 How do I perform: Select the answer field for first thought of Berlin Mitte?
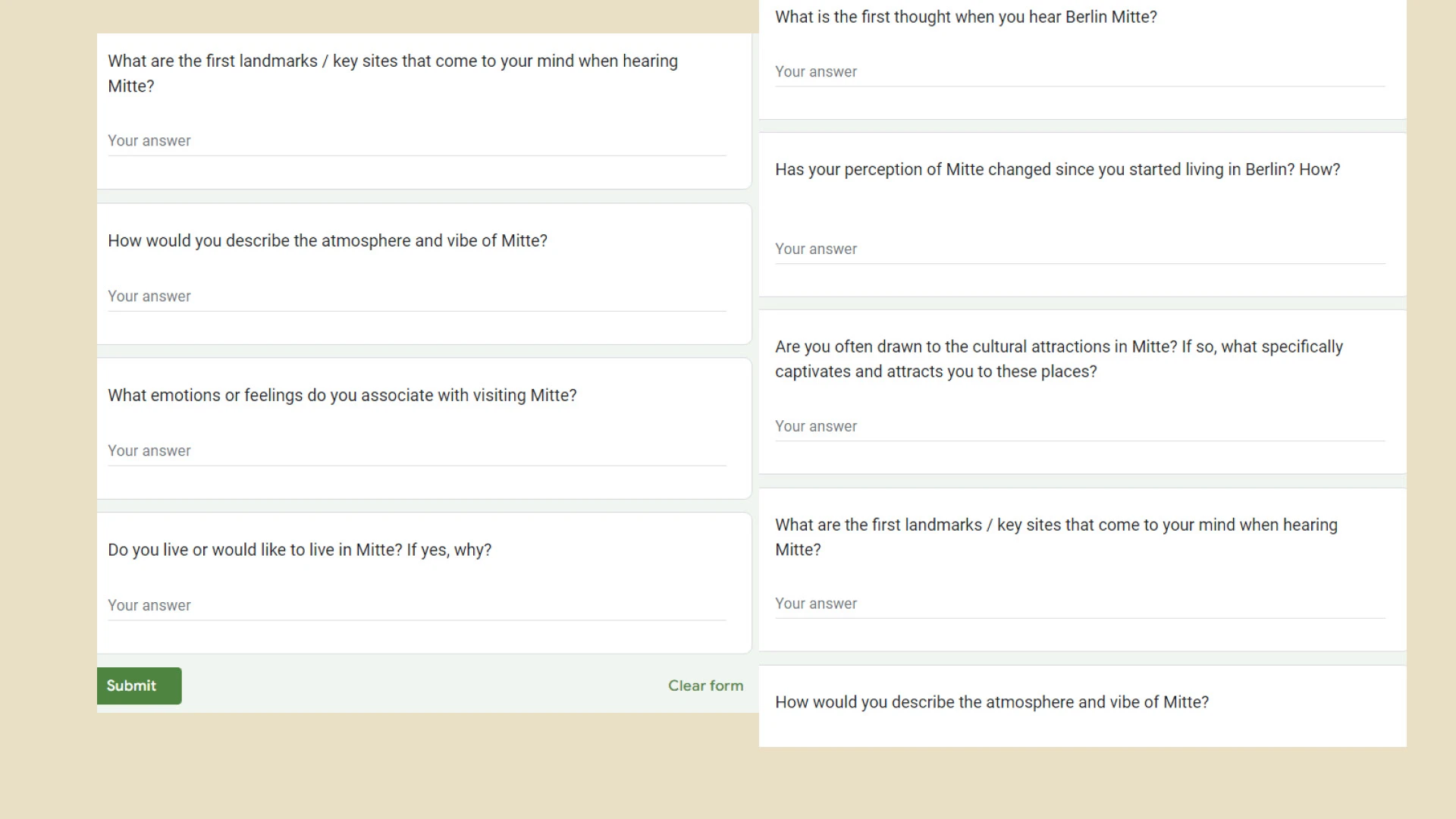click(1079, 72)
